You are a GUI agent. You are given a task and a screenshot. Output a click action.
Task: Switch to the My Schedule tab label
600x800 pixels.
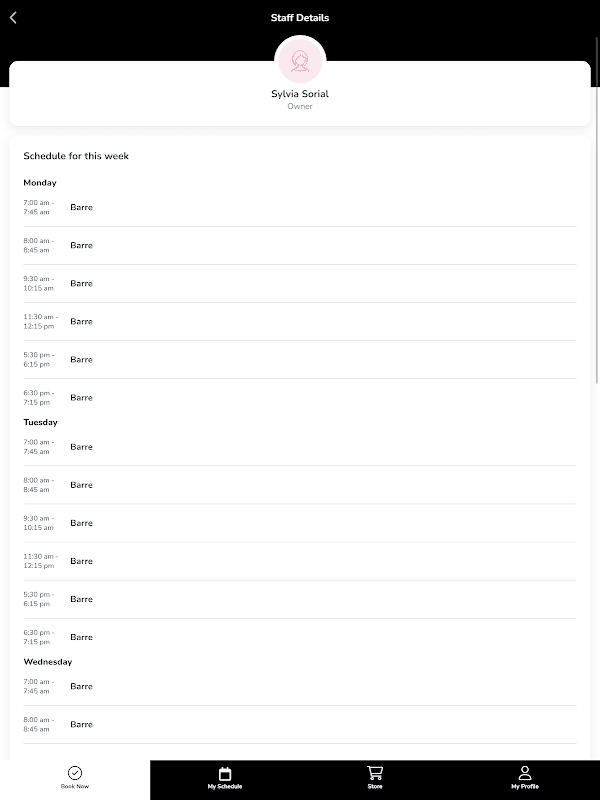click(225, 787)
